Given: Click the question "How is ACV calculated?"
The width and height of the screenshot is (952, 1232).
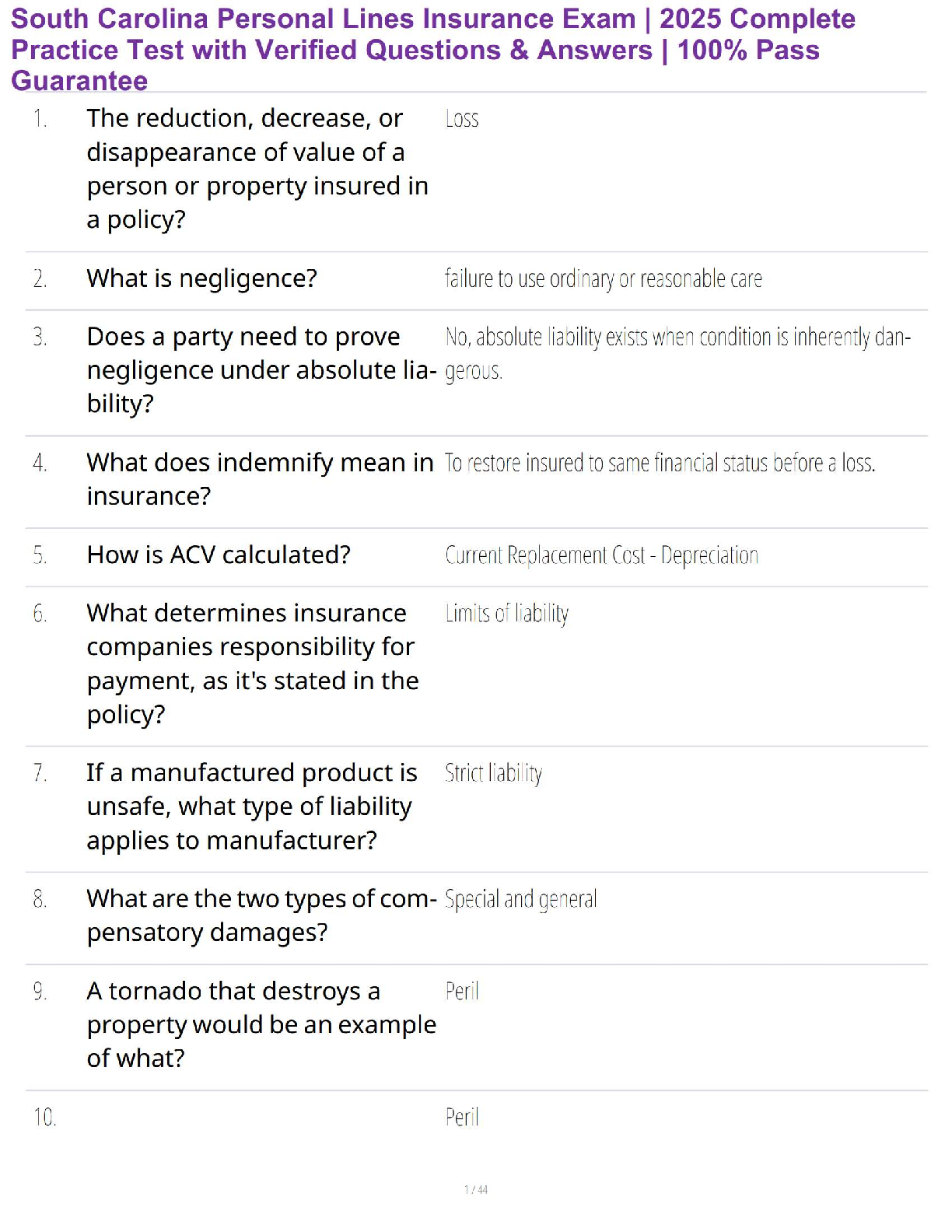Looking at the screenshot, I should click(x=219, y=555).
